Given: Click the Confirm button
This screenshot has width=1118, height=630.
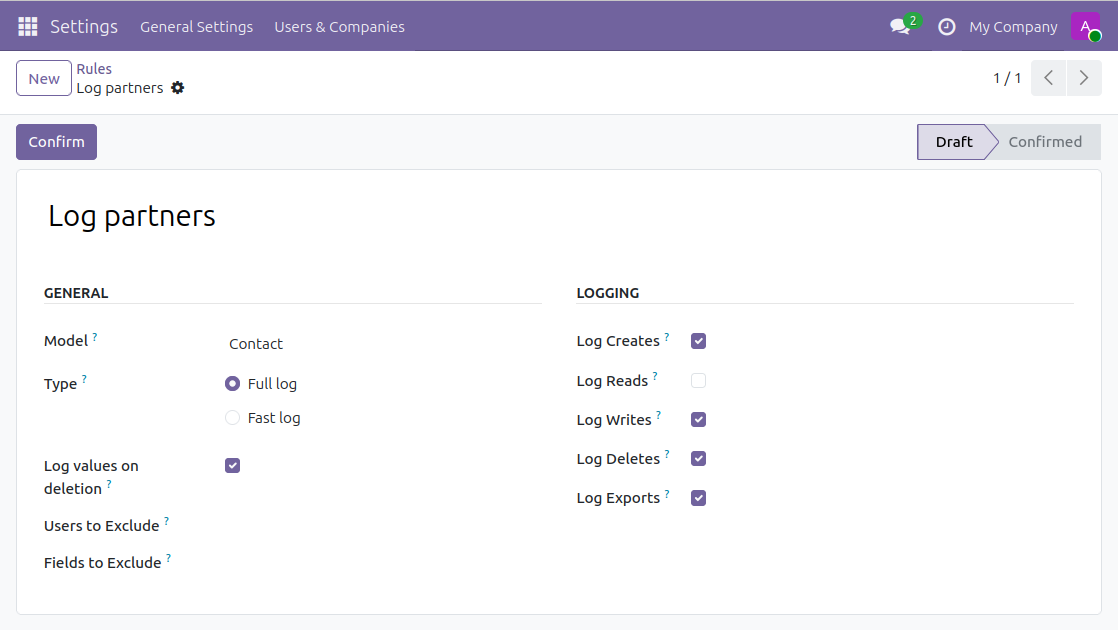Looking at the screenshot, I should (56, 142).
